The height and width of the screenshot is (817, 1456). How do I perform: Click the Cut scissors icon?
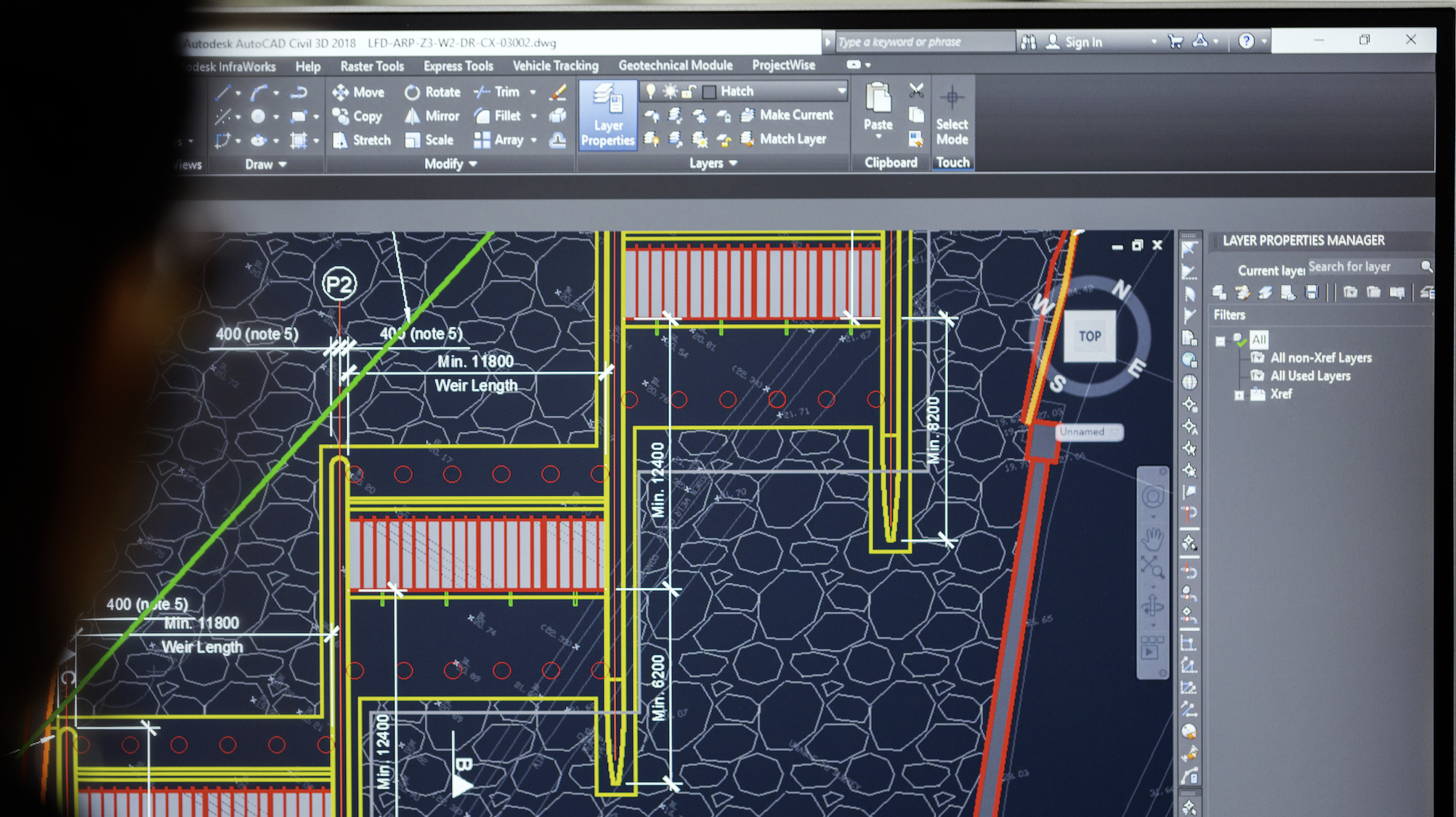(916, 91)
